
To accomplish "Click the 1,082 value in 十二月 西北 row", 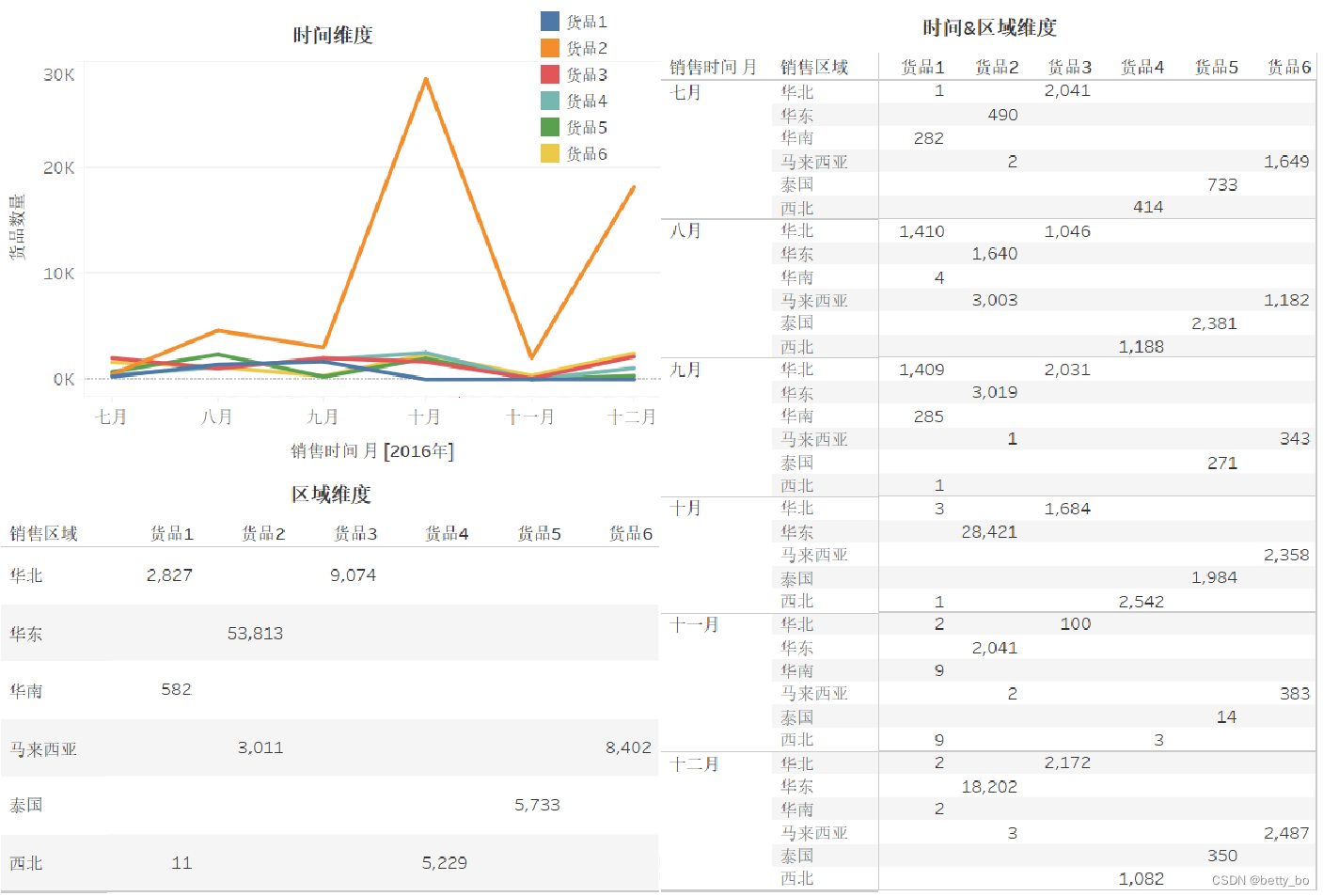I will [1142, 879].
